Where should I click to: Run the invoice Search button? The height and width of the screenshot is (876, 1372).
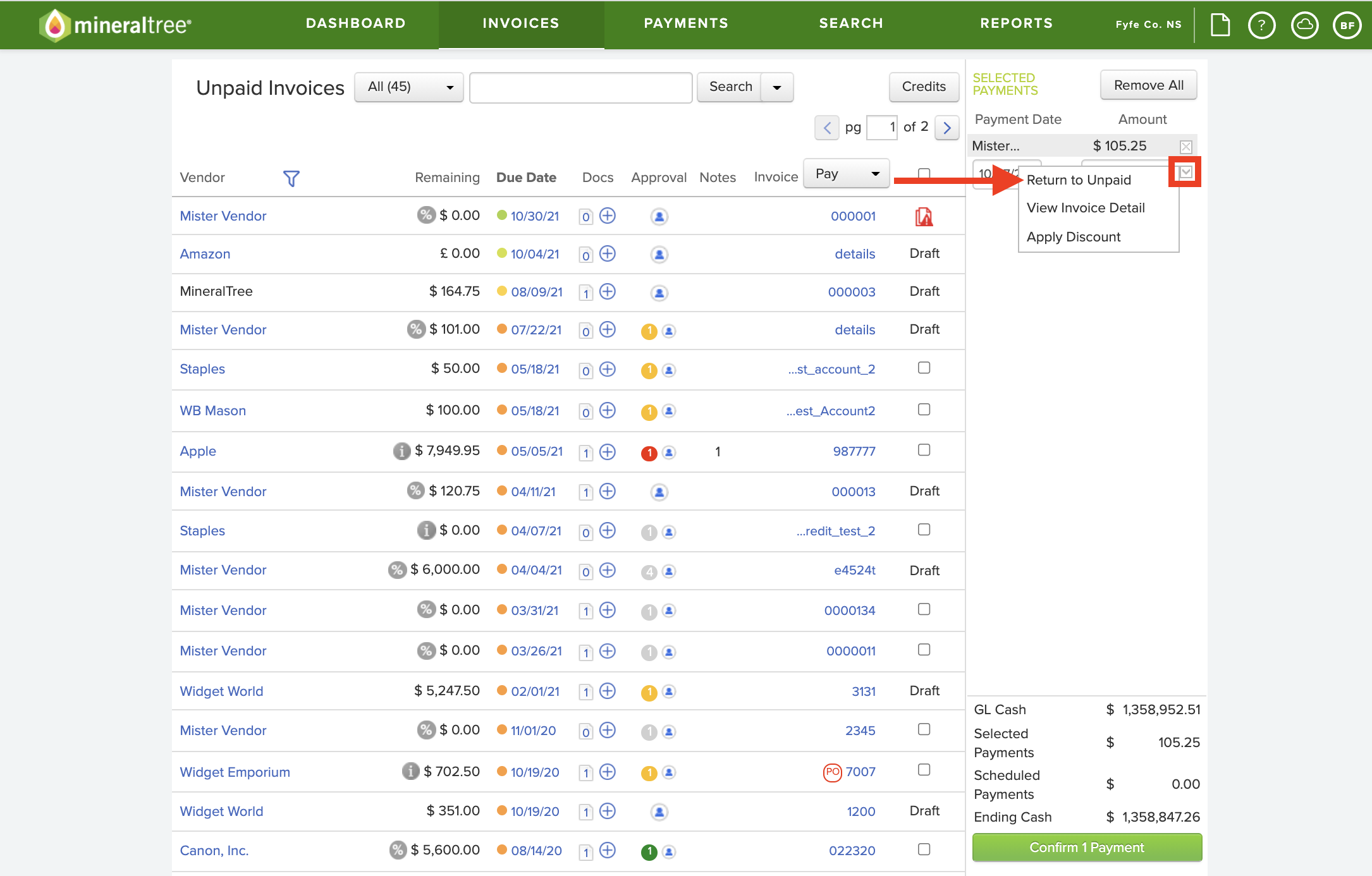click(730, 87)
